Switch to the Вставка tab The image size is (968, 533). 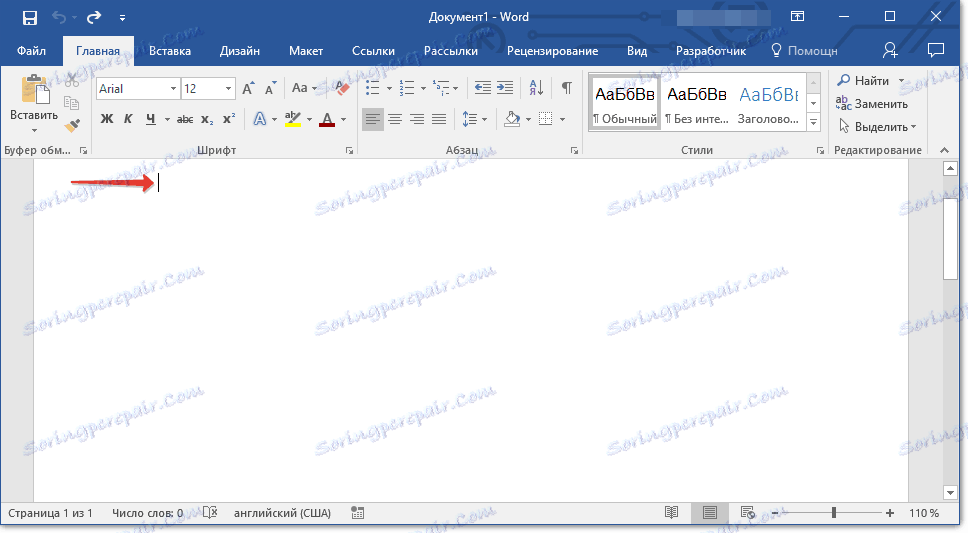(170, 51)
